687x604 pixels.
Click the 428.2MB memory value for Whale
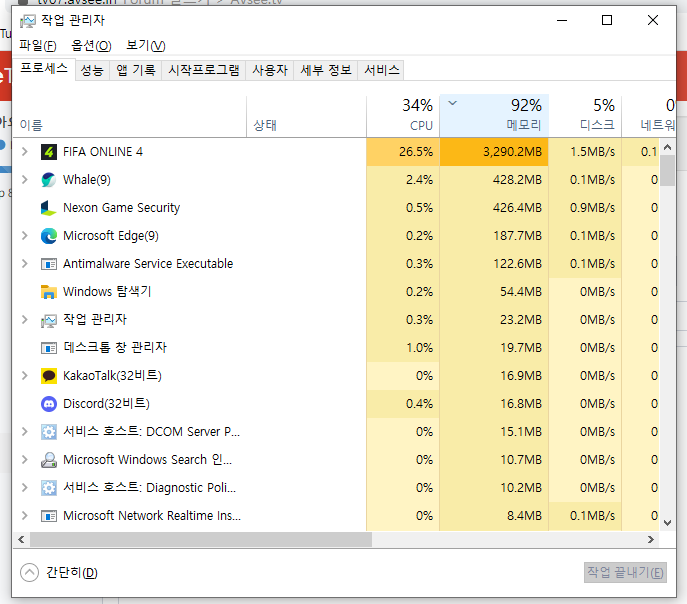pyautogui.click(x=517, y=180)
